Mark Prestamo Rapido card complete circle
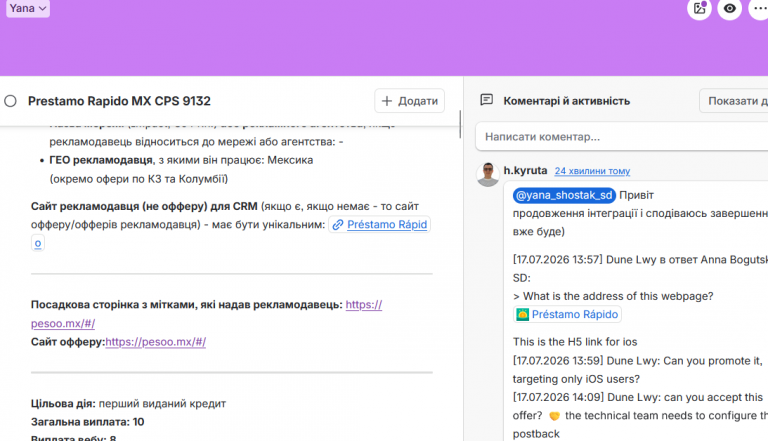The width and height of the screenshot is (768, 441). (x=10, y=101)
